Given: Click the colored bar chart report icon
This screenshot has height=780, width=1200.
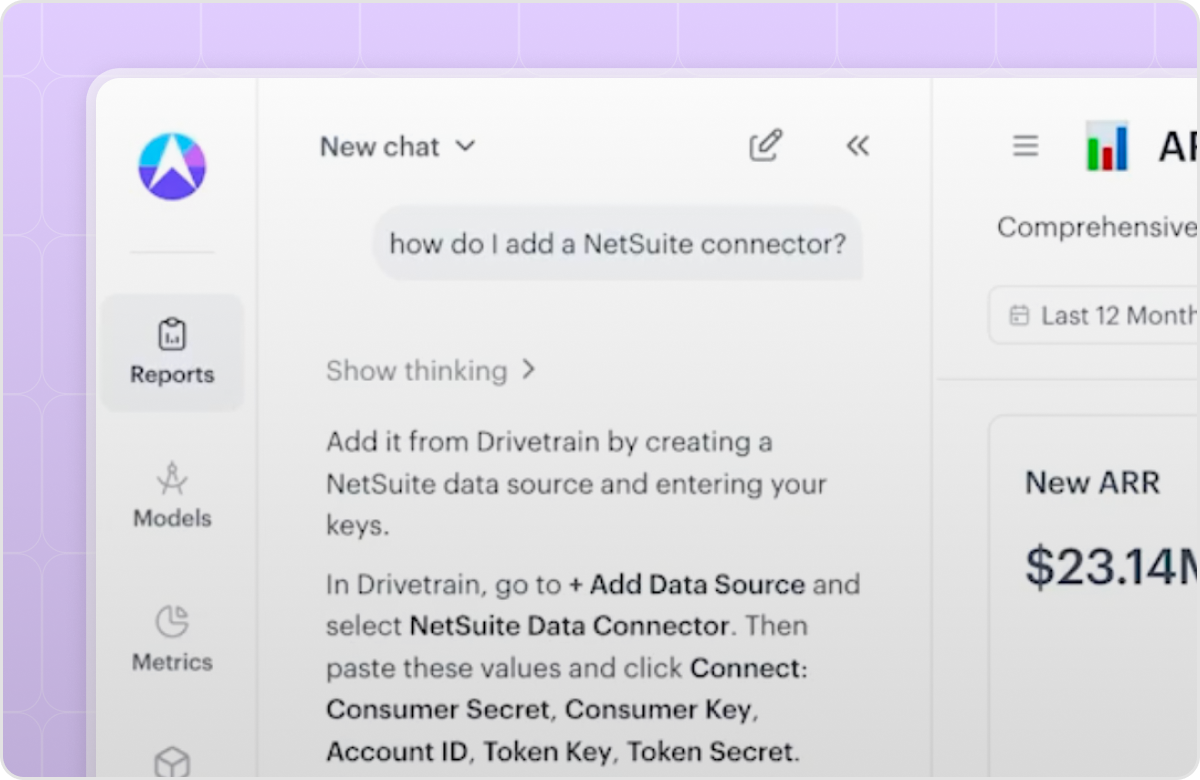Looking at the screenshot, I should click(x=1107, y=146).
